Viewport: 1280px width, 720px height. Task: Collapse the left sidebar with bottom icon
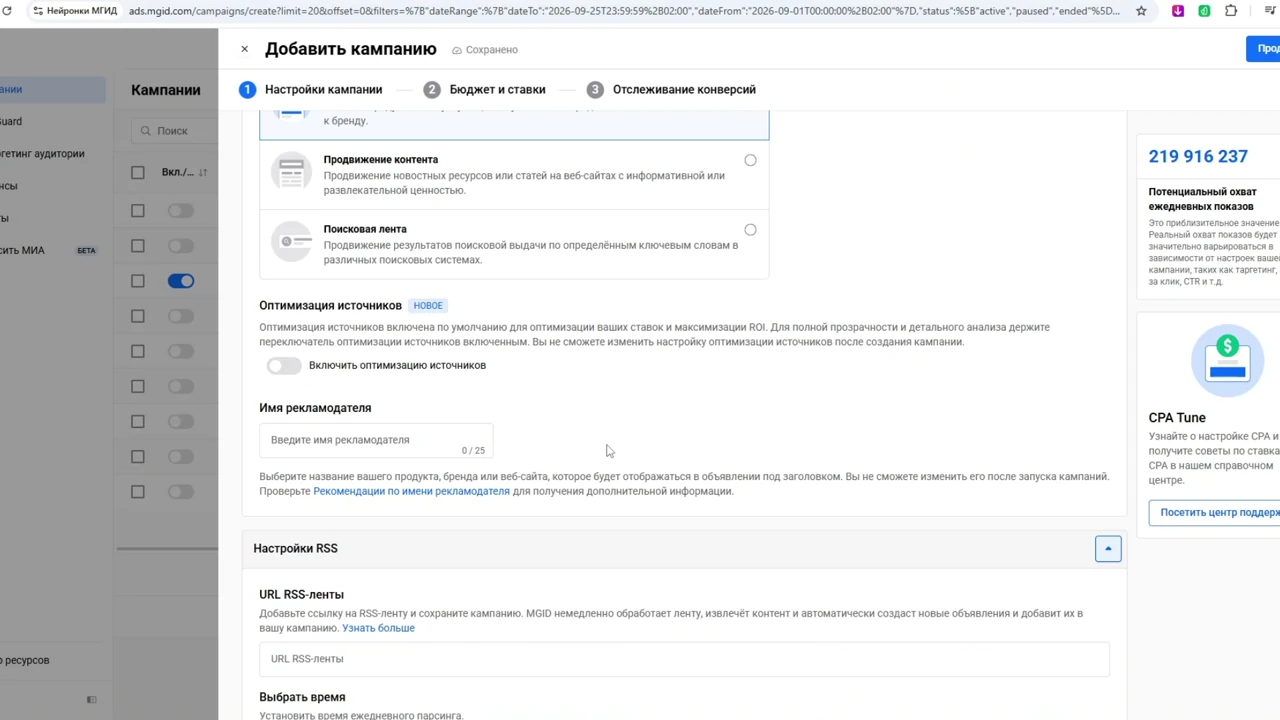click(x=91, y=700)
